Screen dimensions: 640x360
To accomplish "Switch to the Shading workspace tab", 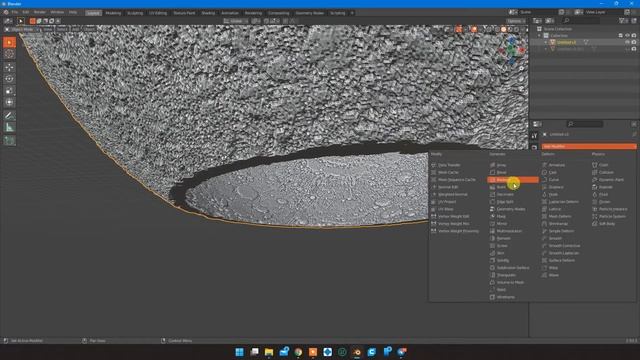I will (x=208, y=13).
